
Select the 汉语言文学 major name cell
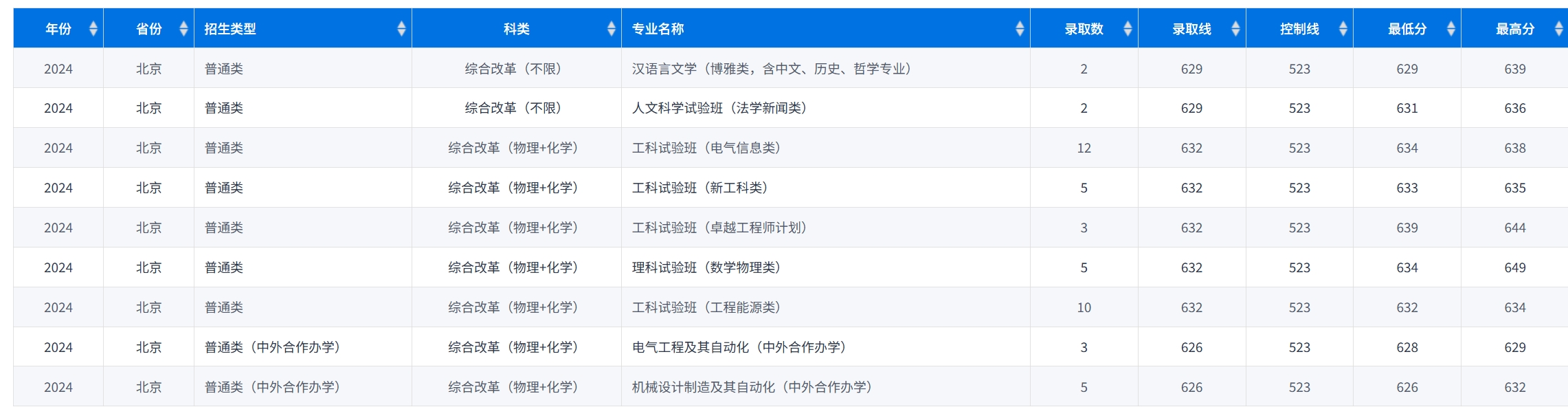pyautogui.click(x=771, y=69)
